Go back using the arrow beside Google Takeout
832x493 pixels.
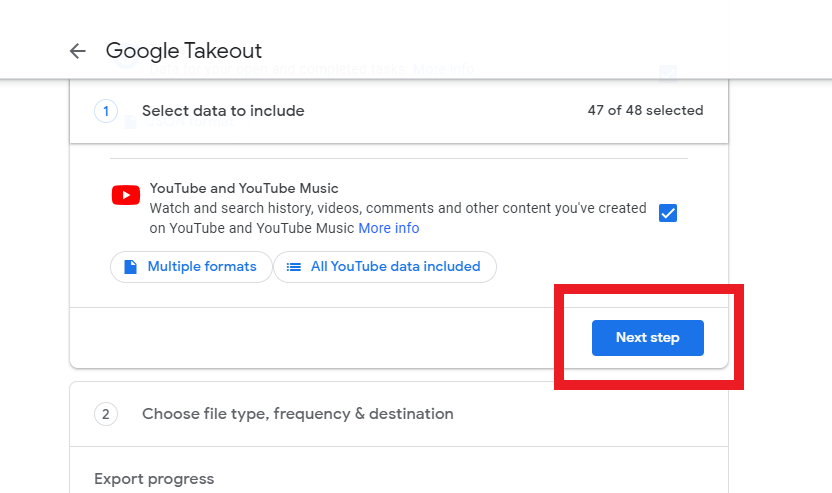click(x=77, y=51)
